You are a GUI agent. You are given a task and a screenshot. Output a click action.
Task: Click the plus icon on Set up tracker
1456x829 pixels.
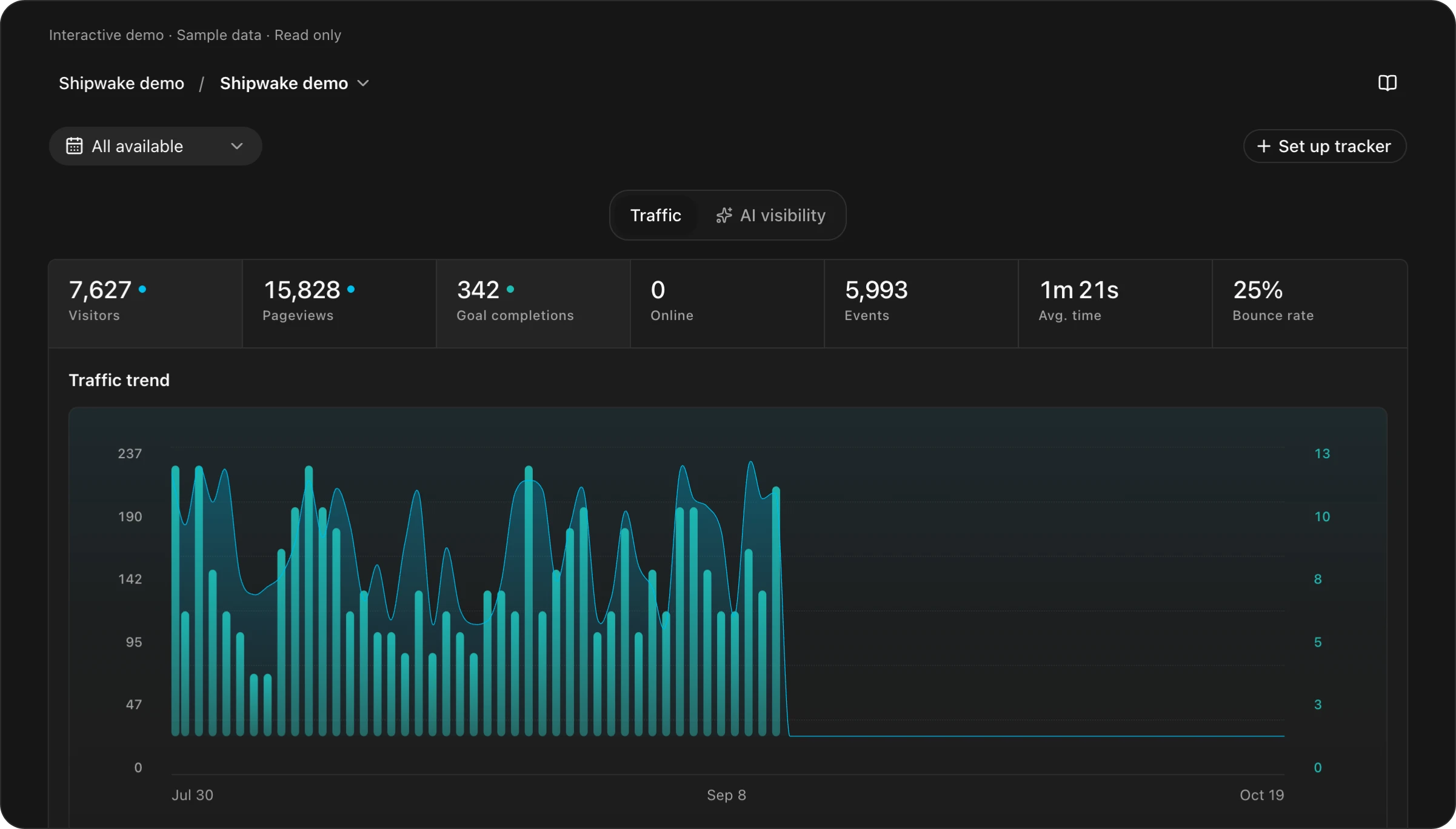(x=1264, y=146)
